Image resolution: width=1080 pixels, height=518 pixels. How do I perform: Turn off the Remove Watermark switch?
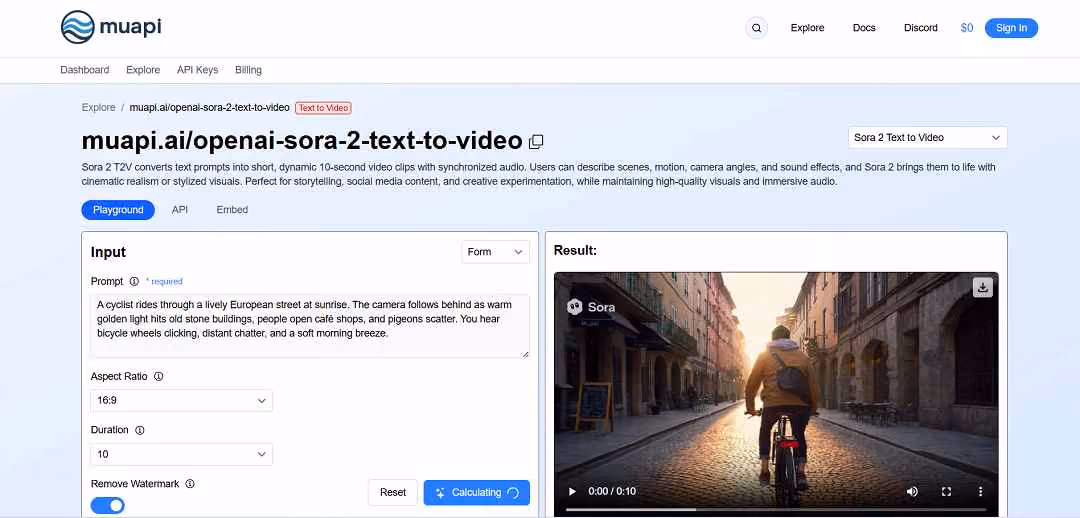pyautogui.click(x=107, y=506)
